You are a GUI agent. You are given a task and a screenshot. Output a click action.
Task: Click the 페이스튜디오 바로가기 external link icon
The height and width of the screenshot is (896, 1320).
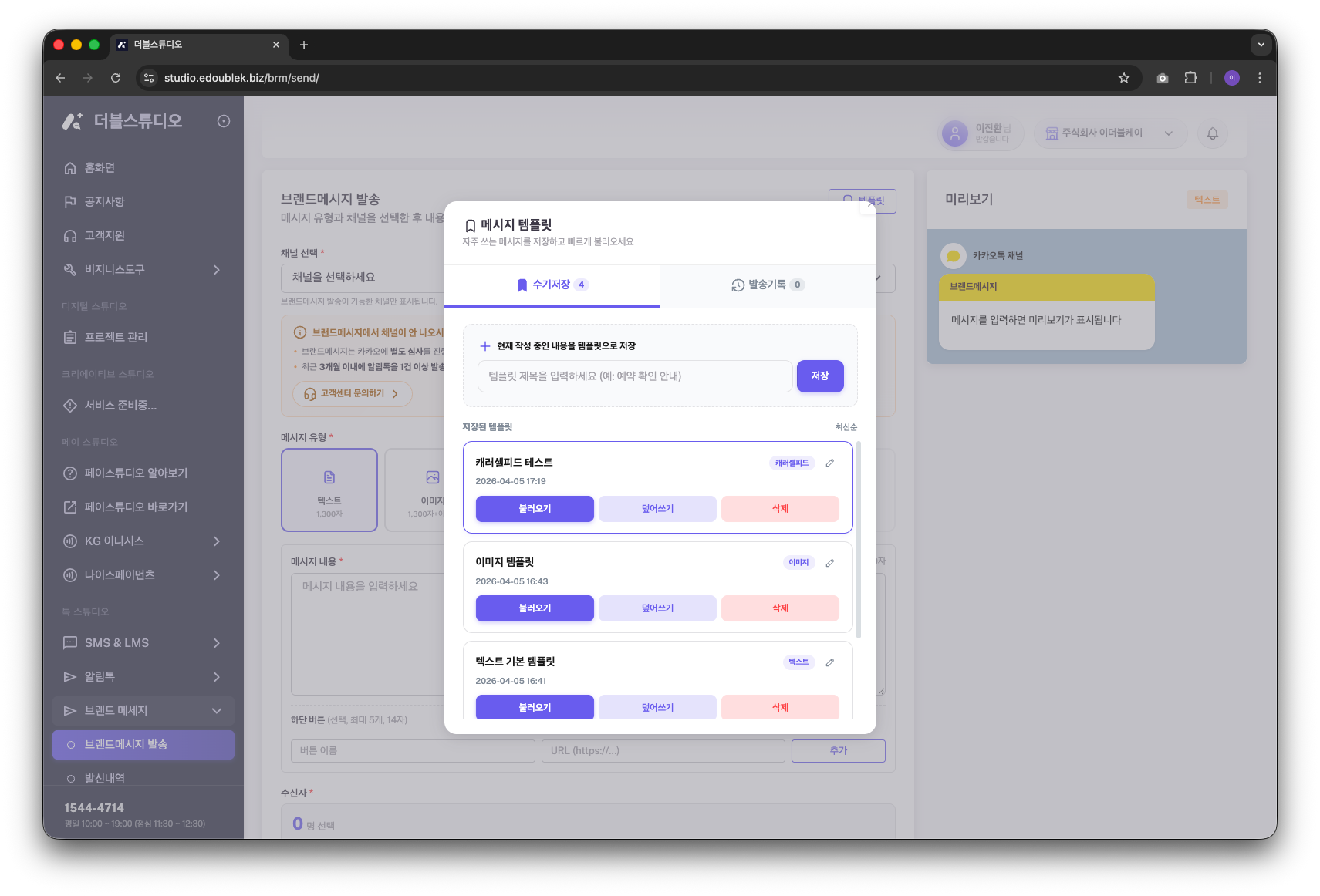click(x=70, y=507)
